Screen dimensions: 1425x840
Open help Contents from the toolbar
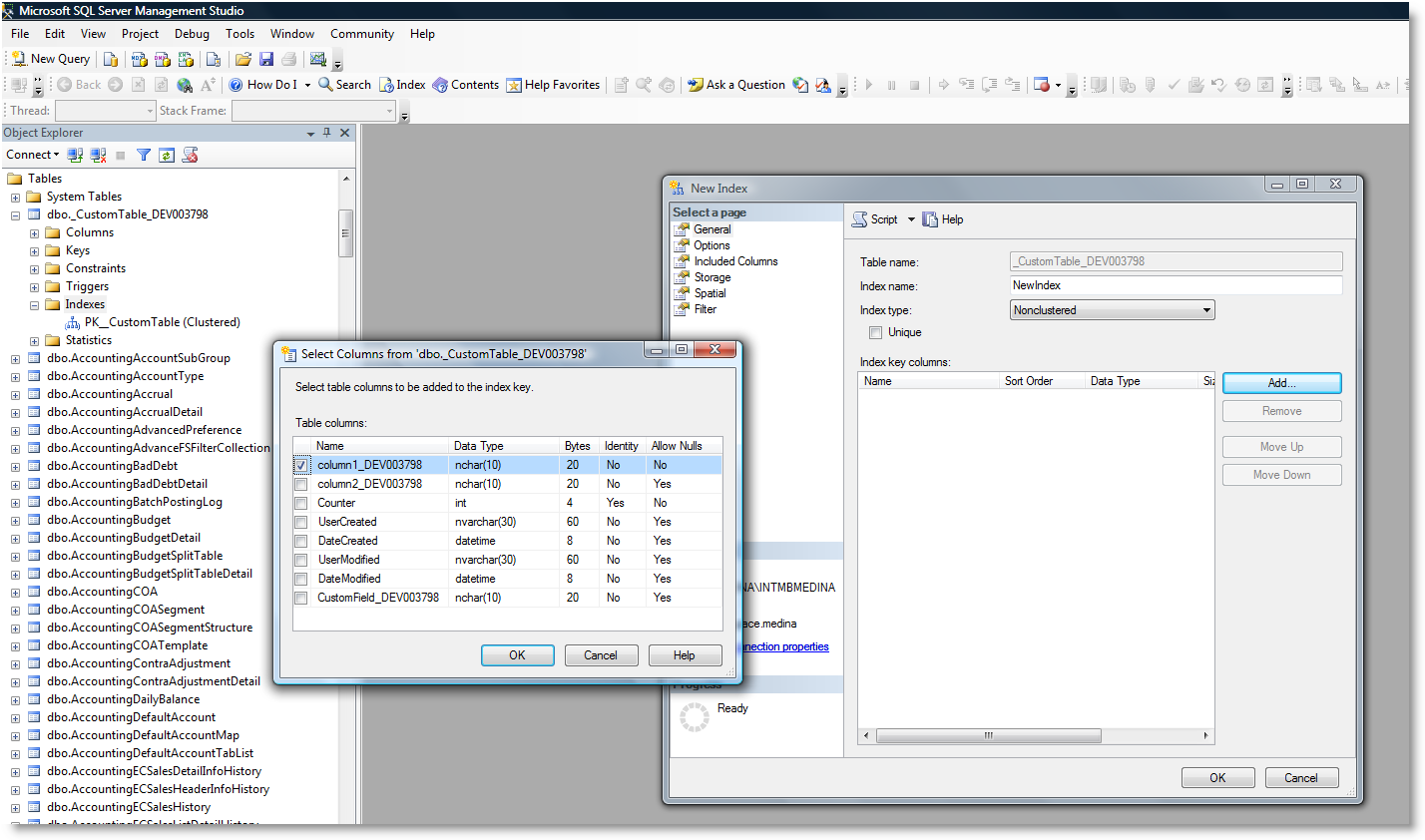point(466,85)
